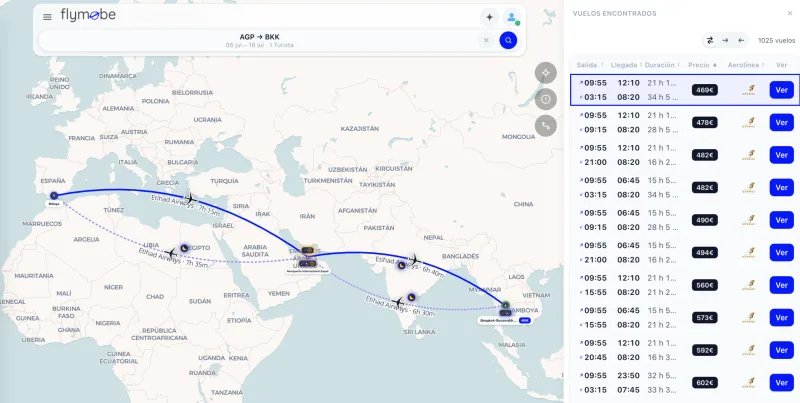Image resolution: width=800 pixels, height=403 pixels.
Task: Select the outbound right-arrow filter
Action: (x=725, y=40)
